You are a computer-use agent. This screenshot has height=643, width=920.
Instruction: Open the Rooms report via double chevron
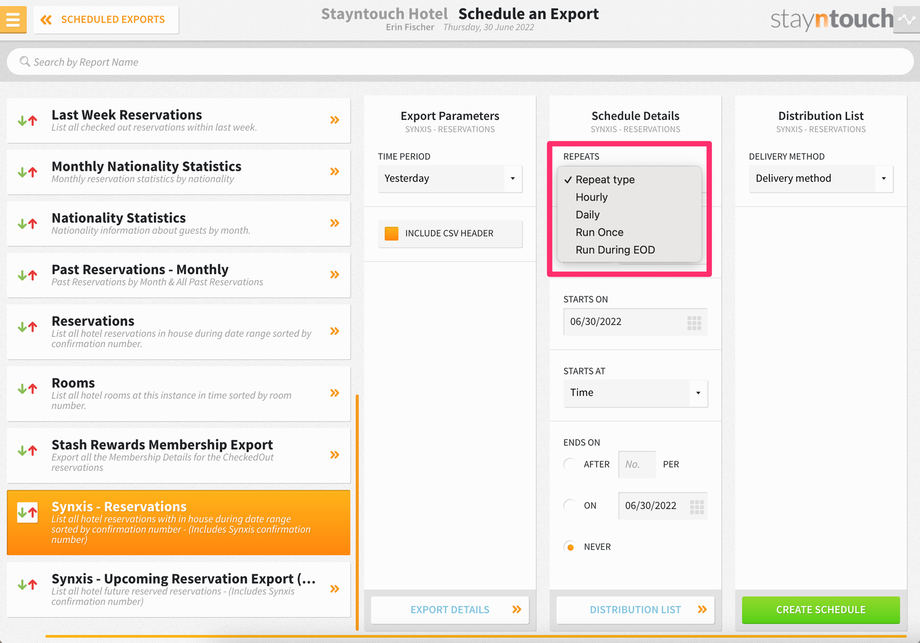334,393
